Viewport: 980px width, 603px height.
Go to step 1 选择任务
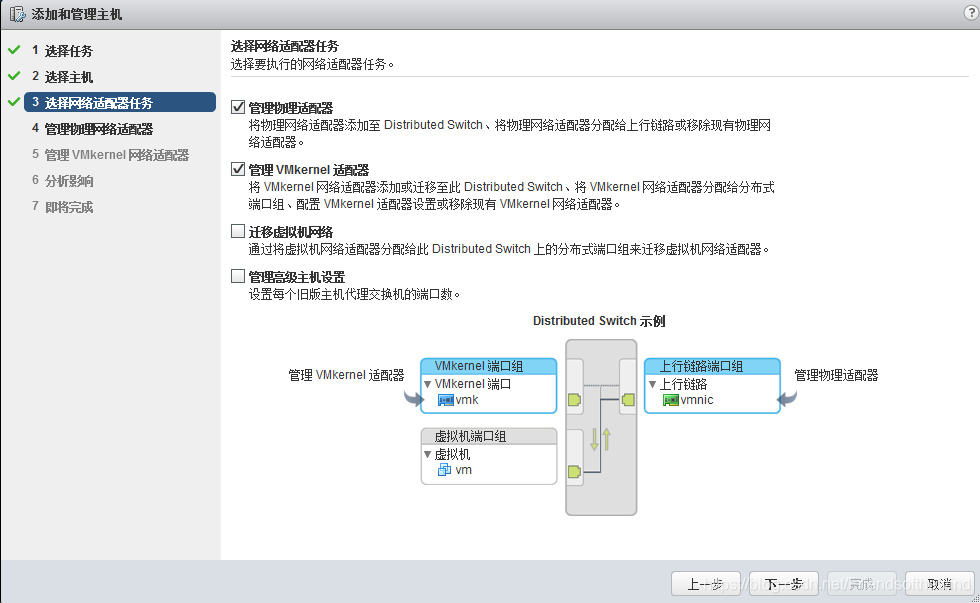pos(62,51)
